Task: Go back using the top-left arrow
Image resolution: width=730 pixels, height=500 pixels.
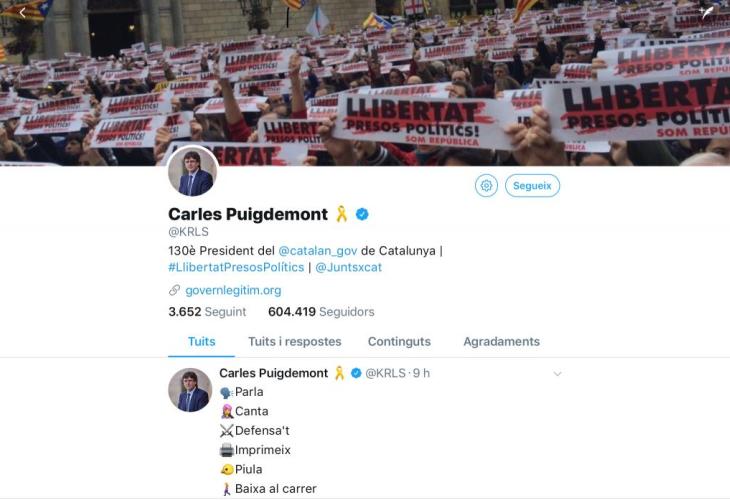Action: coord(22,13)
